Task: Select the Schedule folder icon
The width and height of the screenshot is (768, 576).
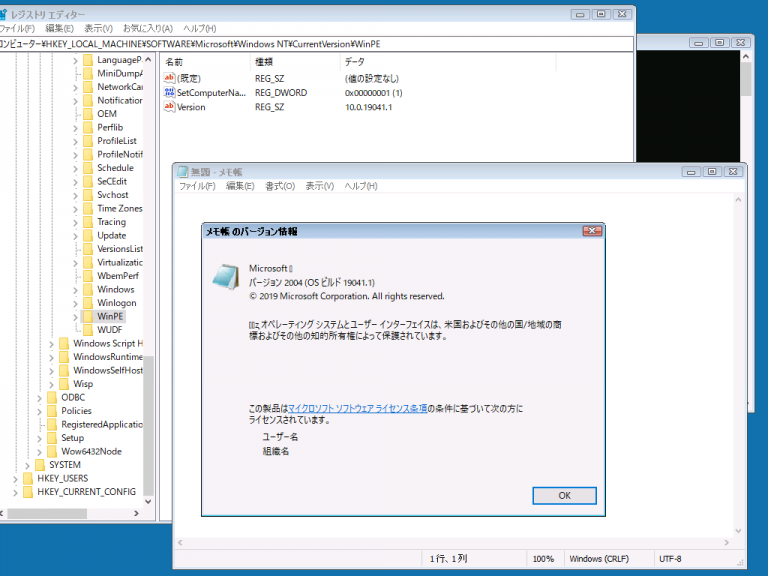Action: point(88,168)
